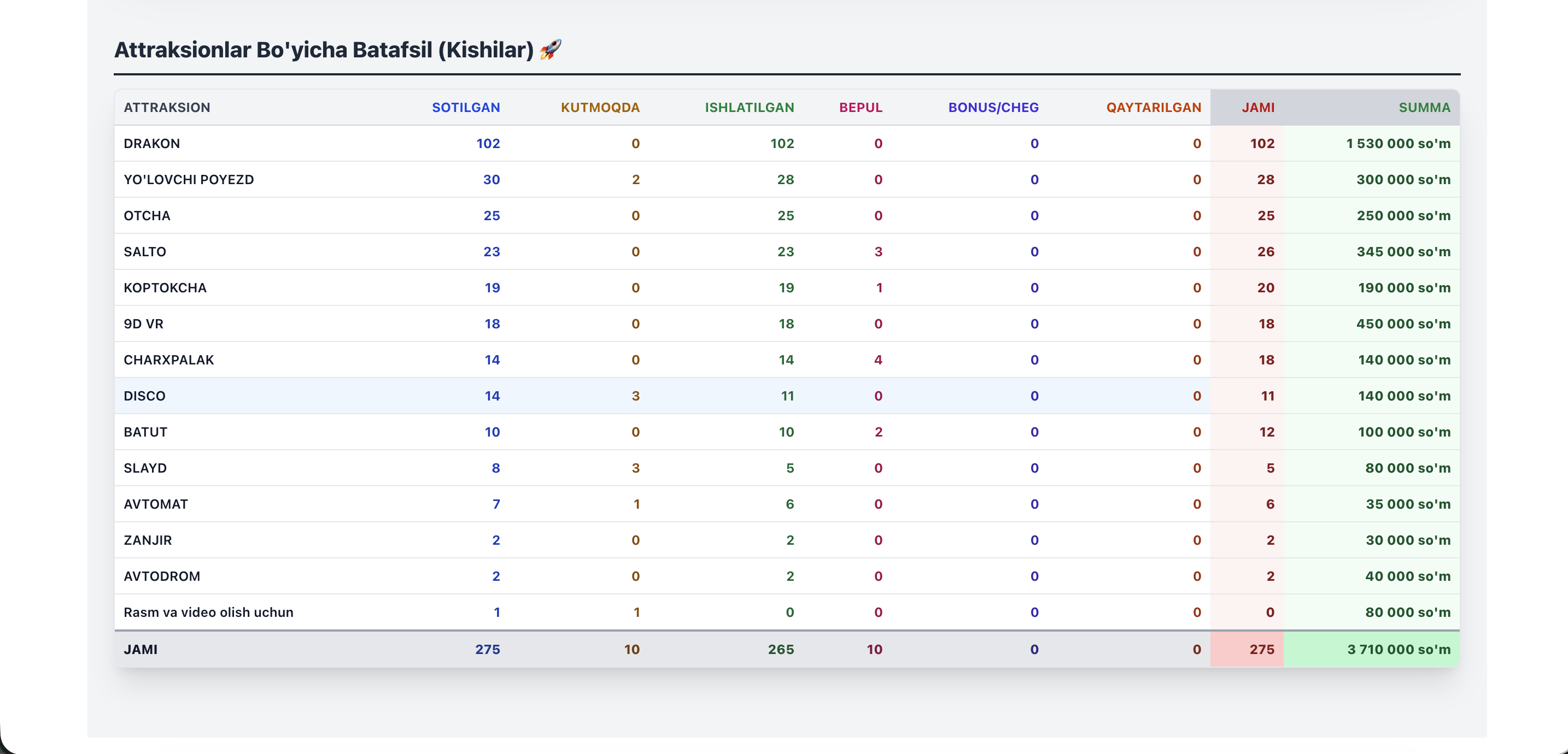Image resolution: width=1568 pixels, height=754 pixels.
Task: Click the DRAKON sum 1 530 000 so'm
Action: (x=1397, y=144)
